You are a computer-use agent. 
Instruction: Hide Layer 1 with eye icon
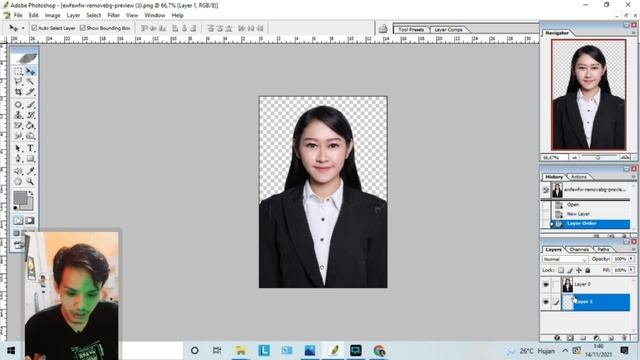coord(546,302)
